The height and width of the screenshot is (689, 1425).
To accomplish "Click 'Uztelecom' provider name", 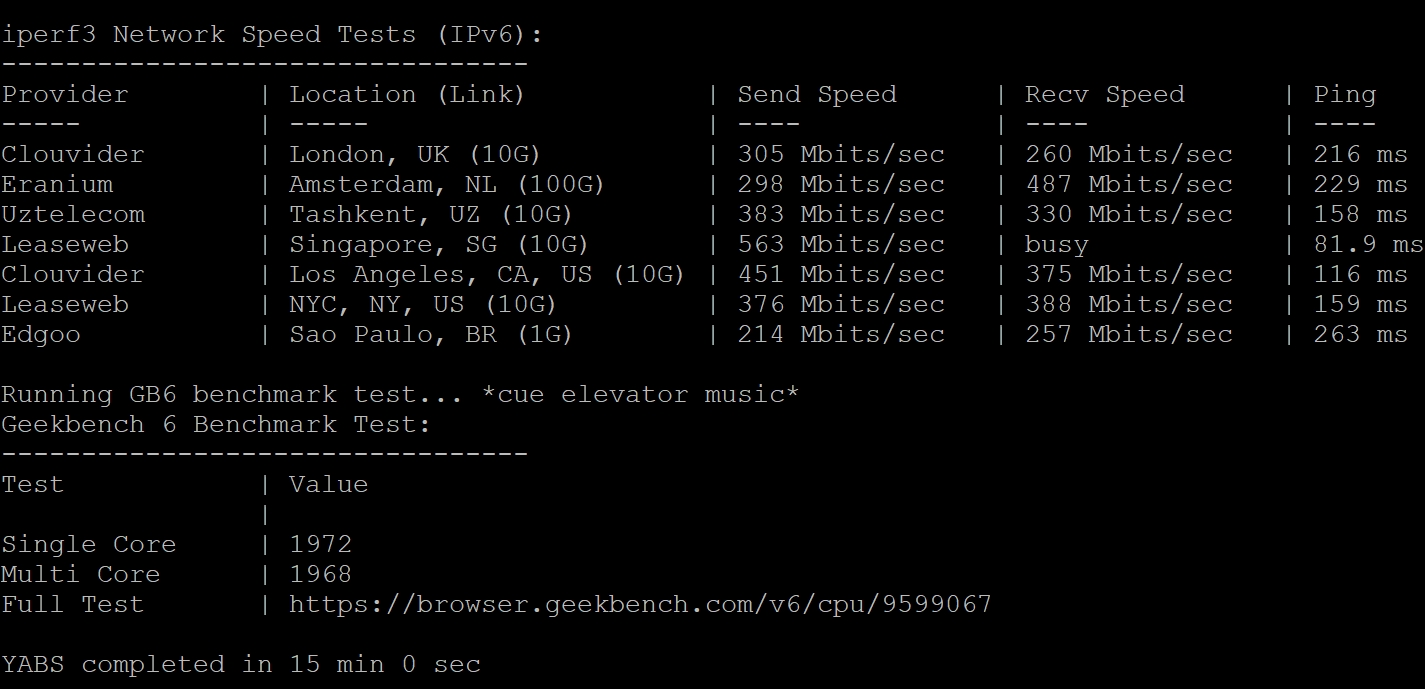I will tap(73, 214).
